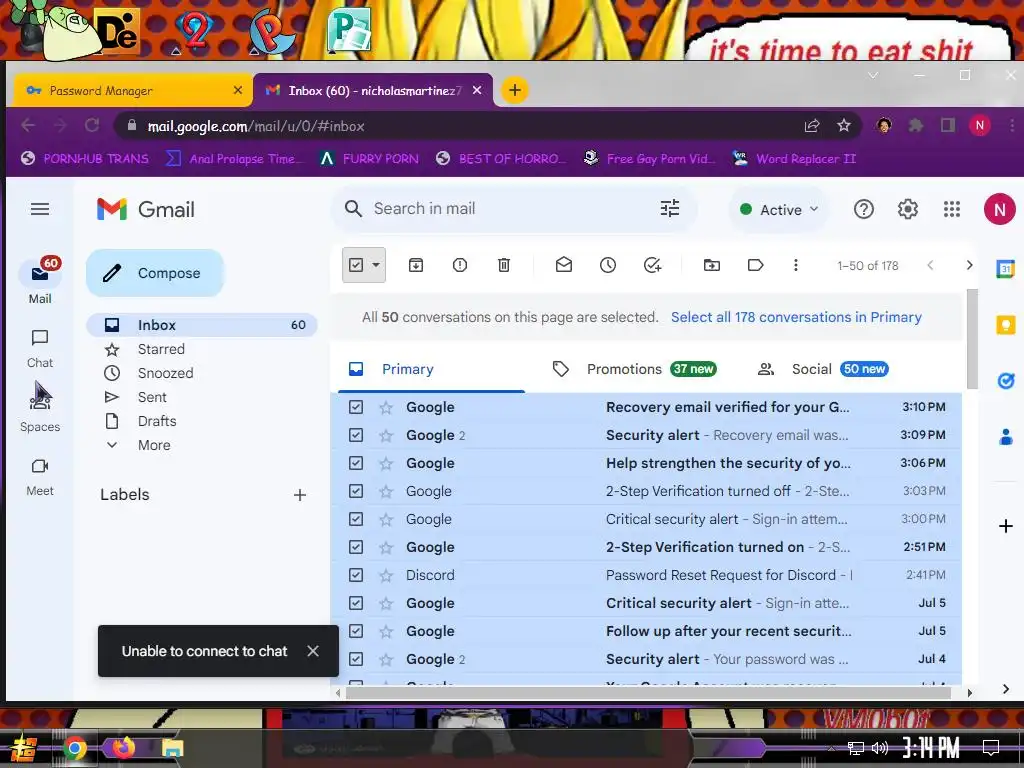The image size is (1024, 768).
Task: Delete selected conversations with the trash icon
Action: (504, 265)
